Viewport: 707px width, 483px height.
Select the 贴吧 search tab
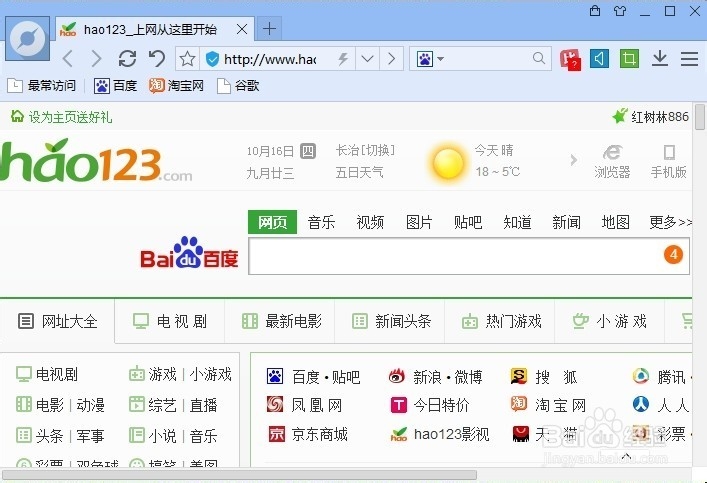tap(468, 222)
